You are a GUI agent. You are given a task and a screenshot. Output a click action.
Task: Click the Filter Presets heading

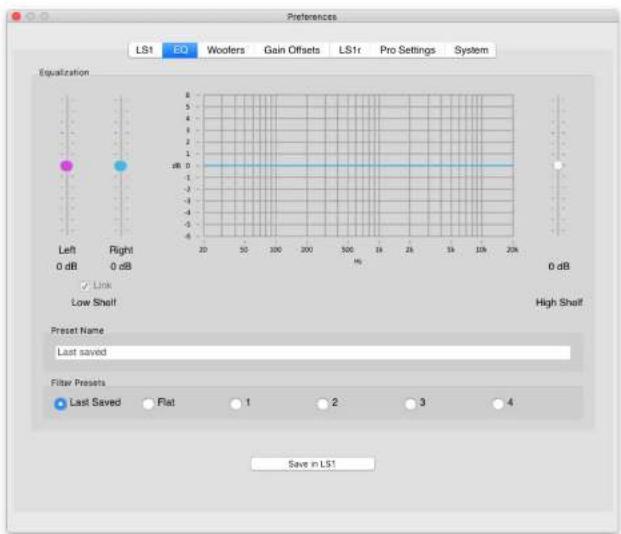point(78,383)
